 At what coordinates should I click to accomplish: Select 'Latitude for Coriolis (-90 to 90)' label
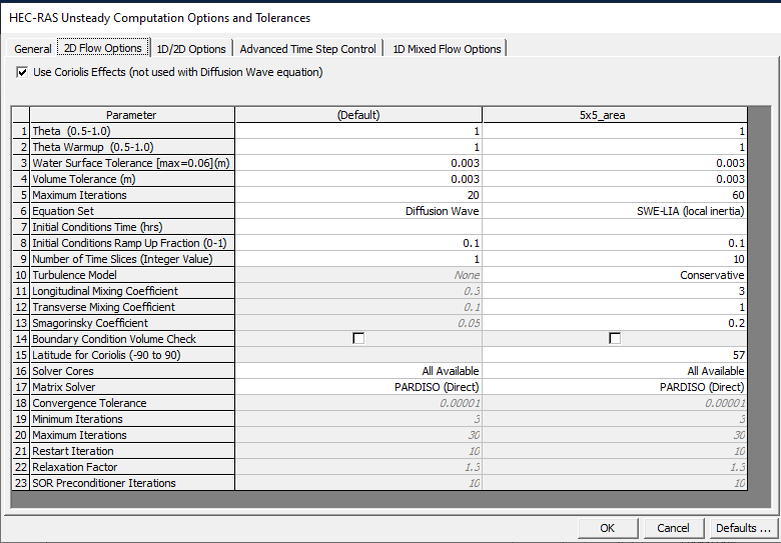pyautogui.click(x=131, y=355)
